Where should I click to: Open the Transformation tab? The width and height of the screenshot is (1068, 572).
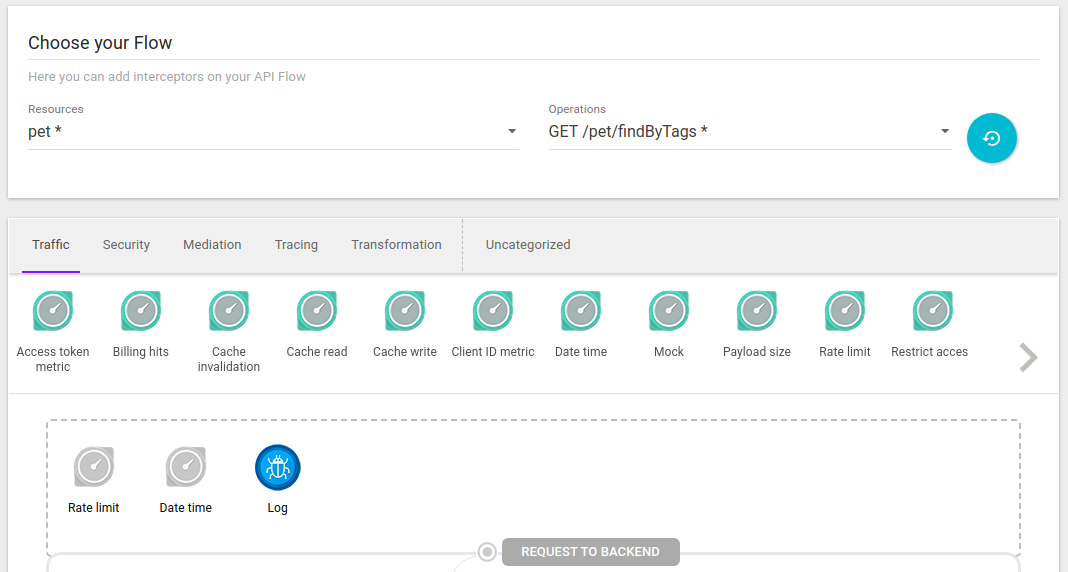[x=396, y=245]
